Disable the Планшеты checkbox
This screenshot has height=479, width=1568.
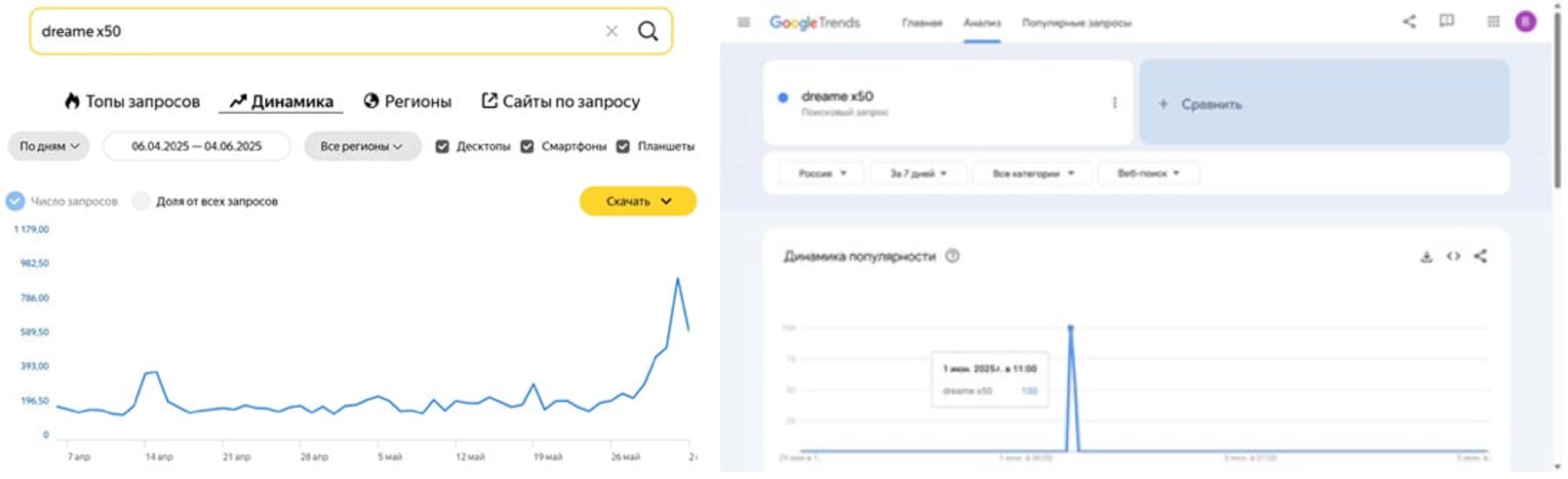623,147
